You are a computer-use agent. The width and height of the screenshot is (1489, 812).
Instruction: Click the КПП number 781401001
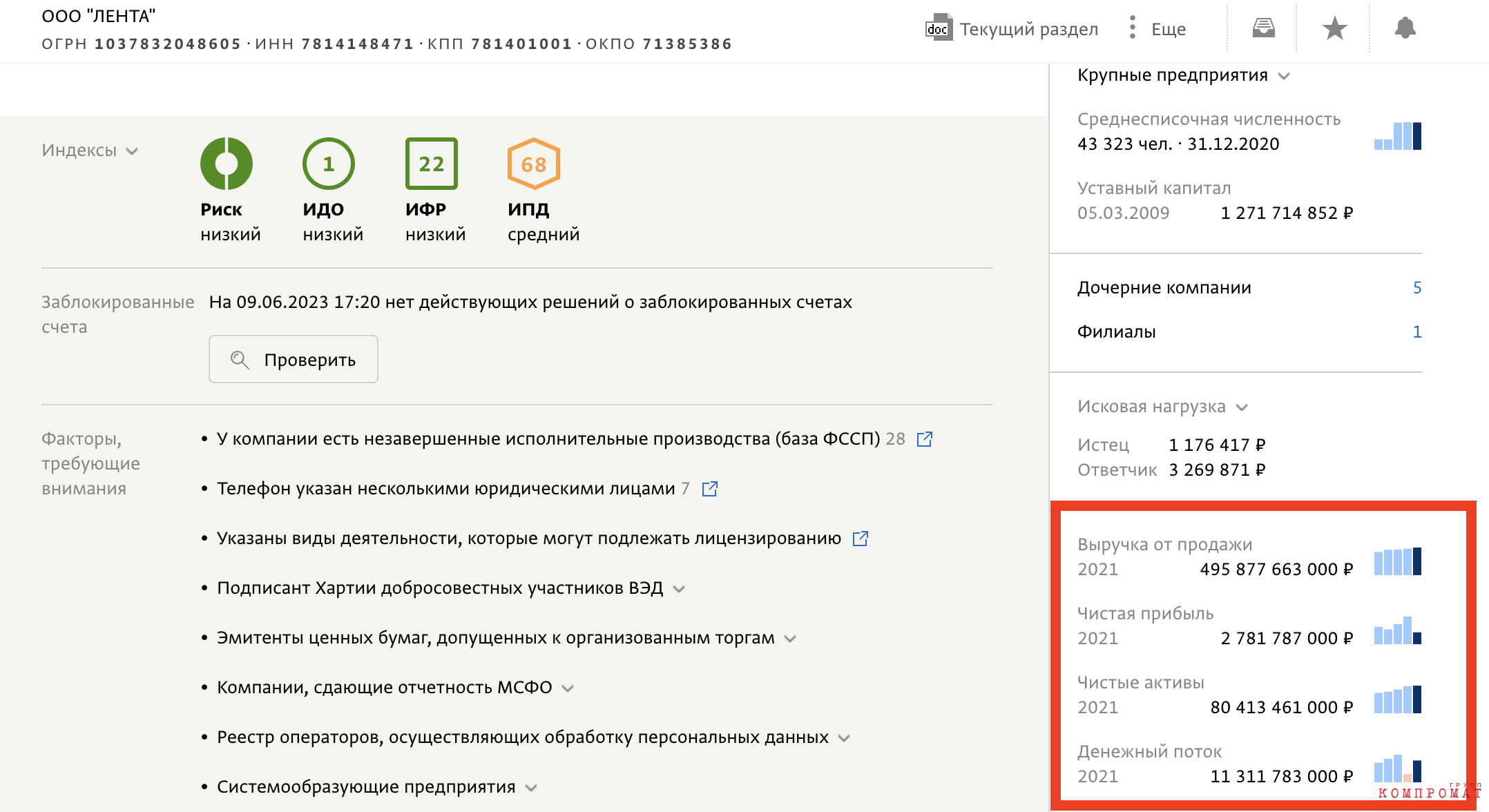pyautogui.click(x=521, y=44)
